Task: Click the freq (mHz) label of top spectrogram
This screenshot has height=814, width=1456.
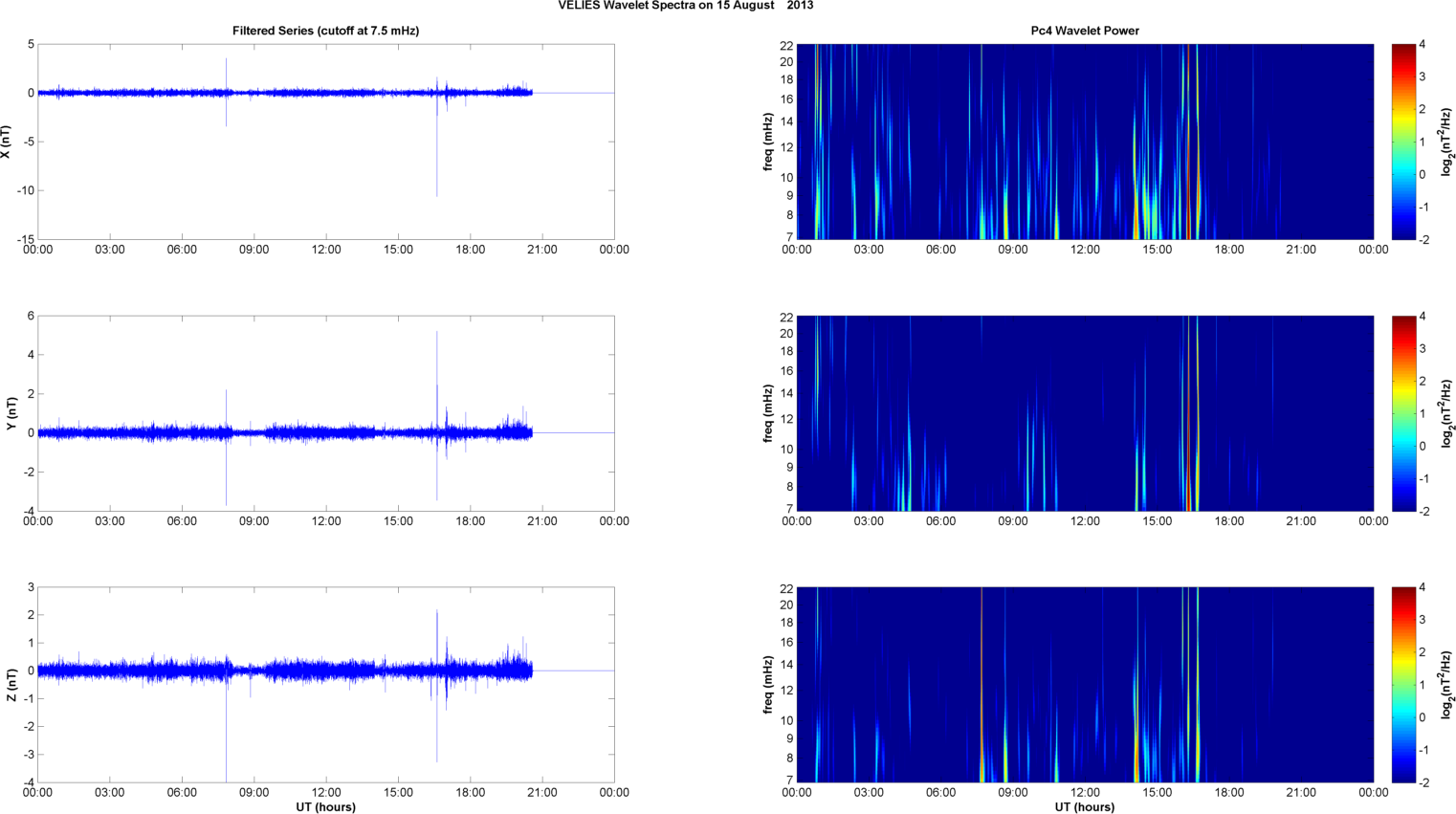Action: point(767,142)
